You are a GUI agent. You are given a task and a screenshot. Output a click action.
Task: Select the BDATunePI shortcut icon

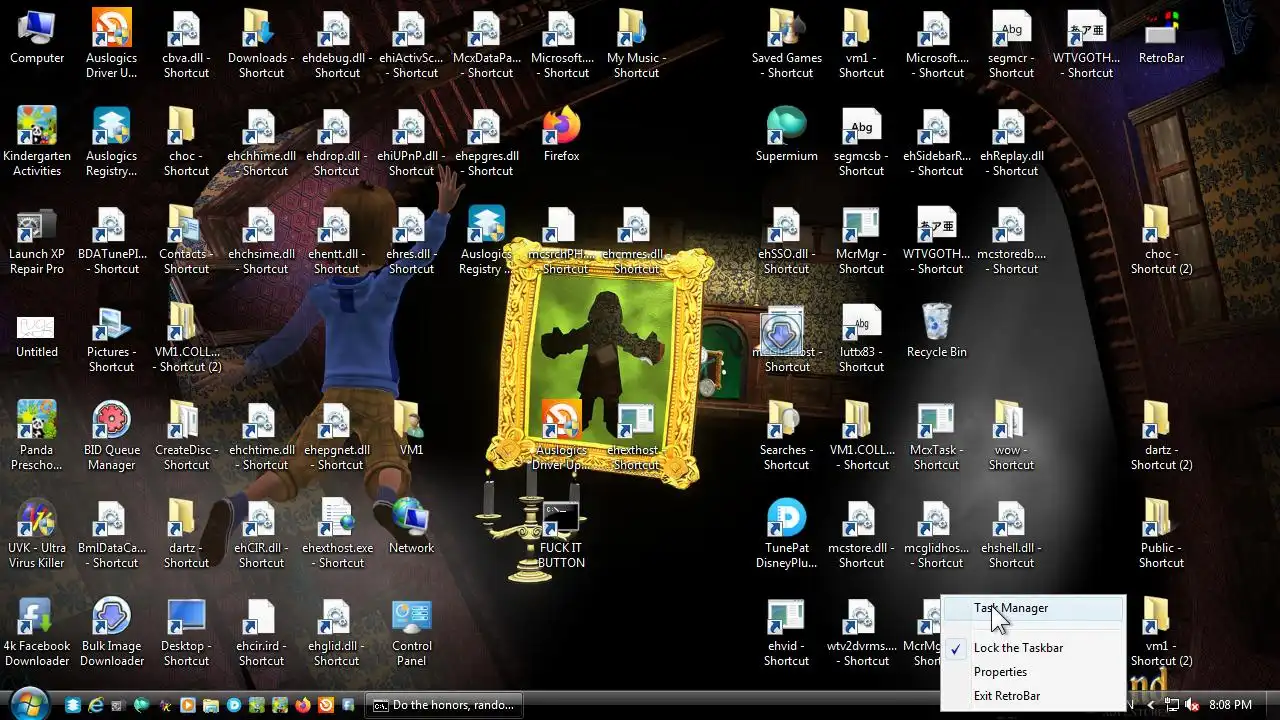coord(112,241)
